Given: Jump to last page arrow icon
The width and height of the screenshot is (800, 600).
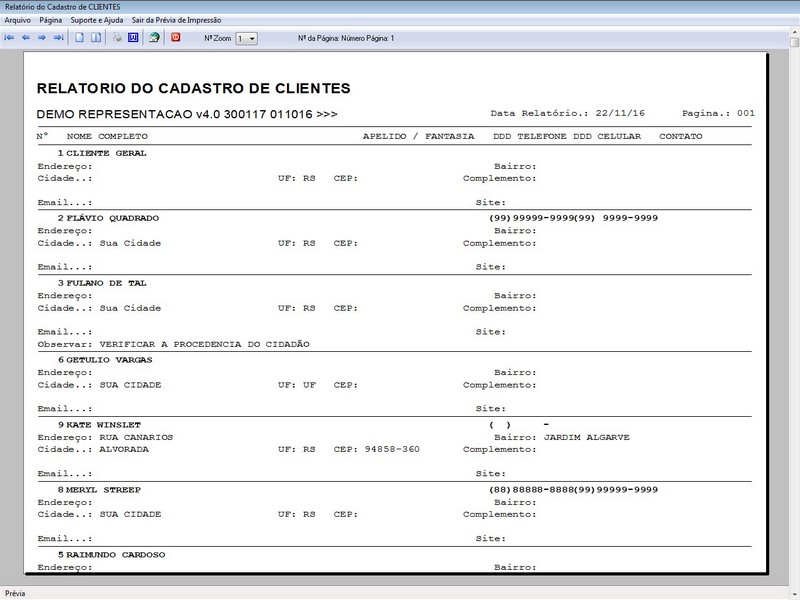Looking at the screenshot, I should click(59, 38).
